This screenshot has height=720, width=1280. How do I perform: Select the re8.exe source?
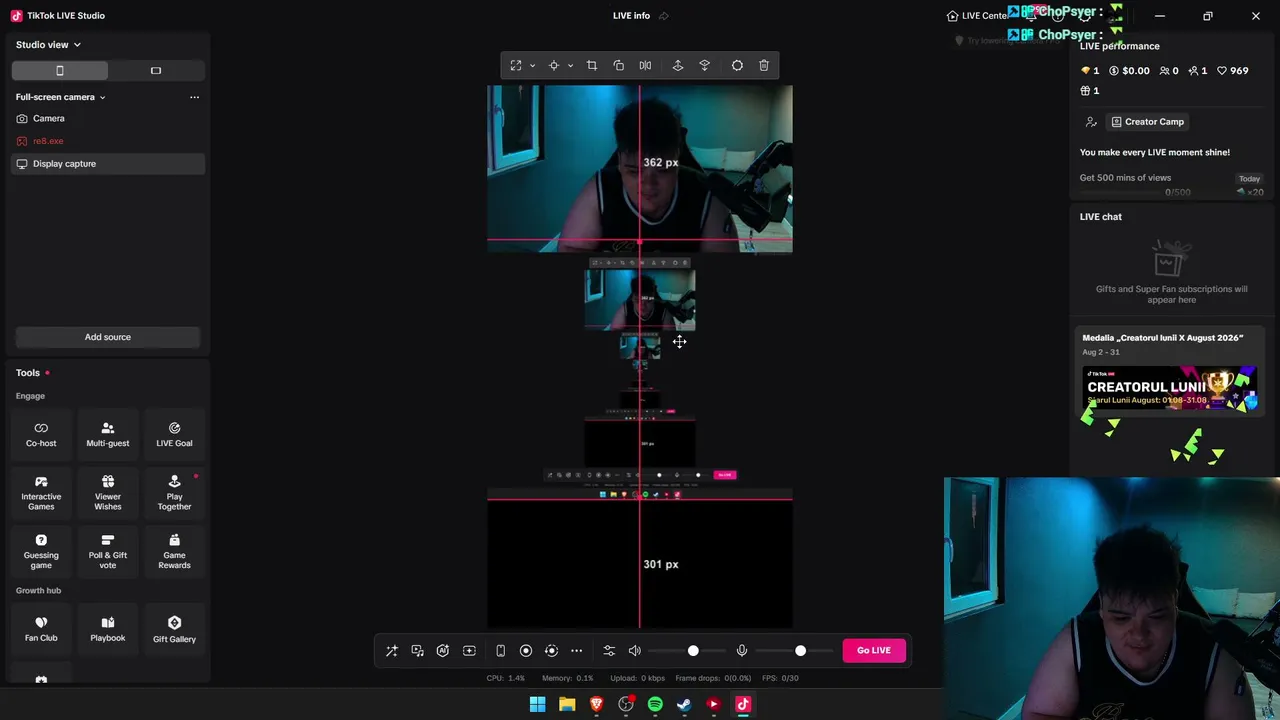point(108,141)
